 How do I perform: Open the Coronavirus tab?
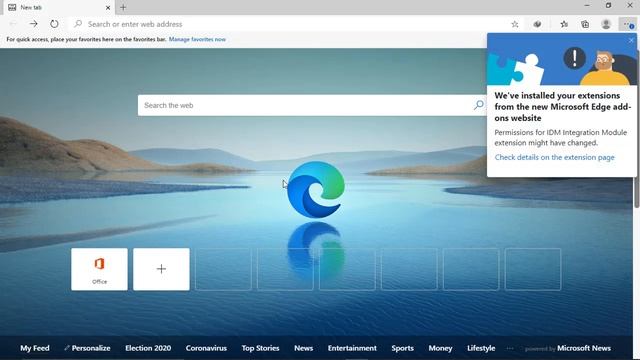click(x=206, y=348)
